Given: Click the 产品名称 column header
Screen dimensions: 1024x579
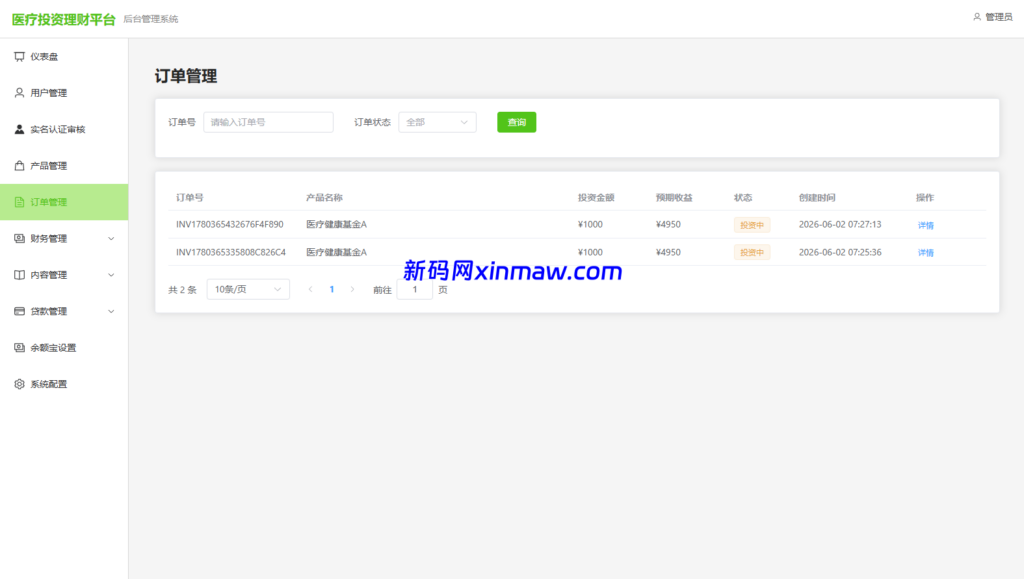Looking at the screenshot, I should pos(325,197).
